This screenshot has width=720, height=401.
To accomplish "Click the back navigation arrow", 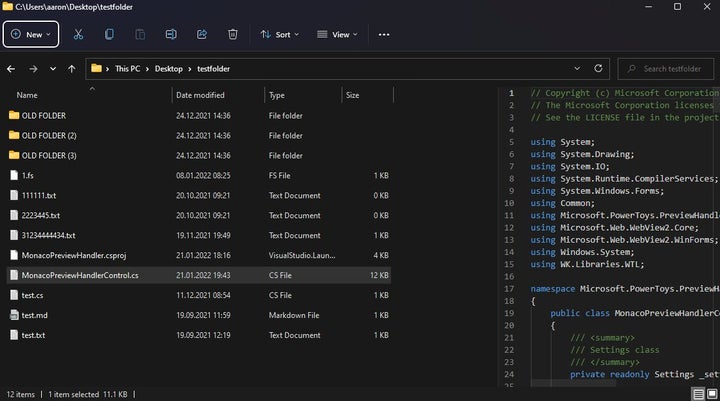I will point(11,69).
